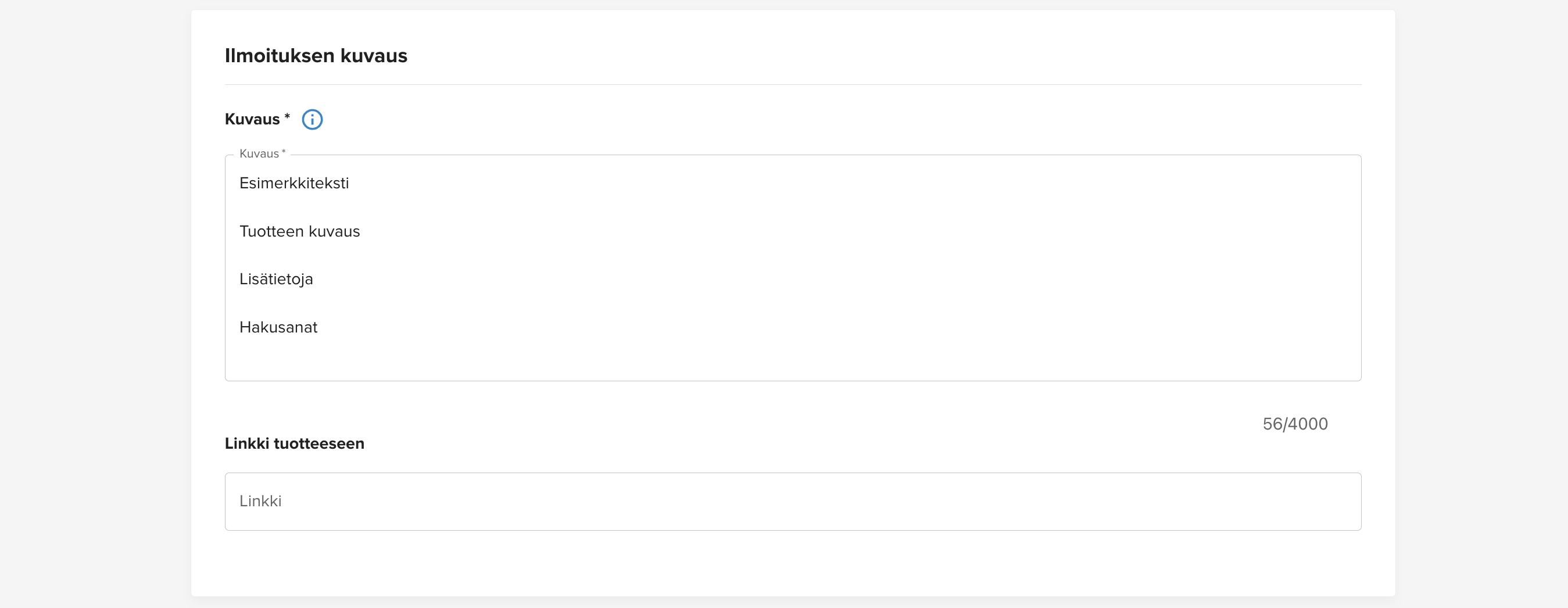Click the Ilmoituksen kuvaus section heading
The width and height of the screenshot is (1568, 608).
click(x=316, y=55)
